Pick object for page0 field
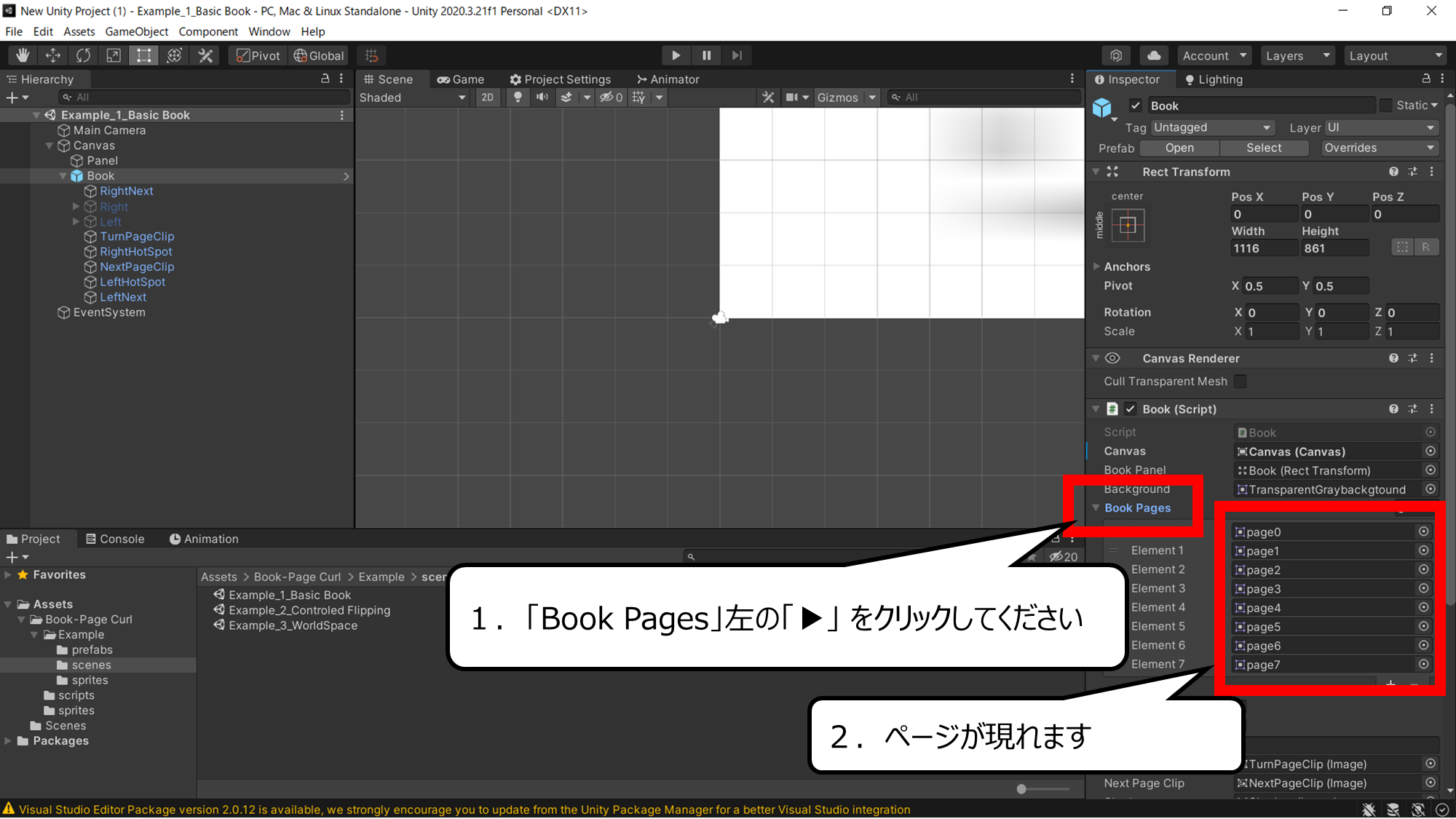This screenshot has width=1456, height=819. tap(1423, 531)
